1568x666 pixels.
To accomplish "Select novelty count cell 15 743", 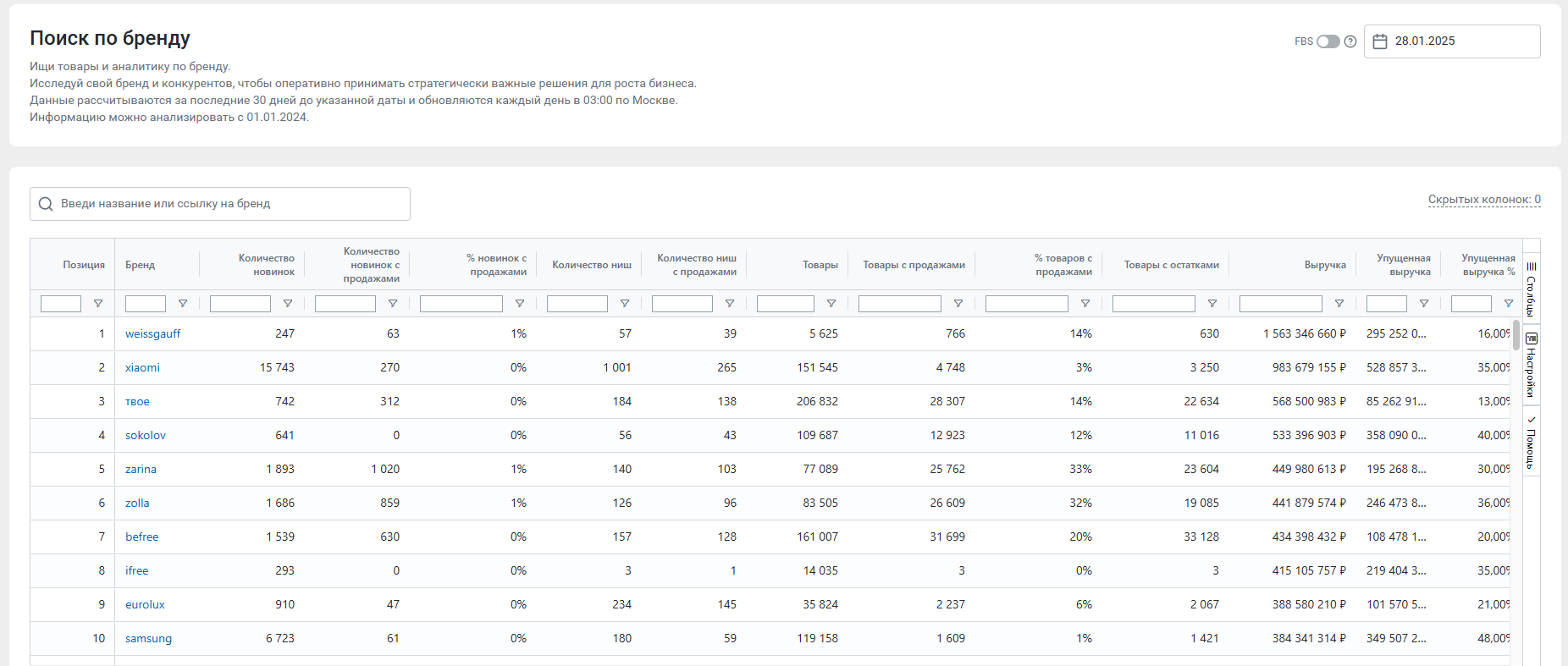I will [x=277, y=367].
